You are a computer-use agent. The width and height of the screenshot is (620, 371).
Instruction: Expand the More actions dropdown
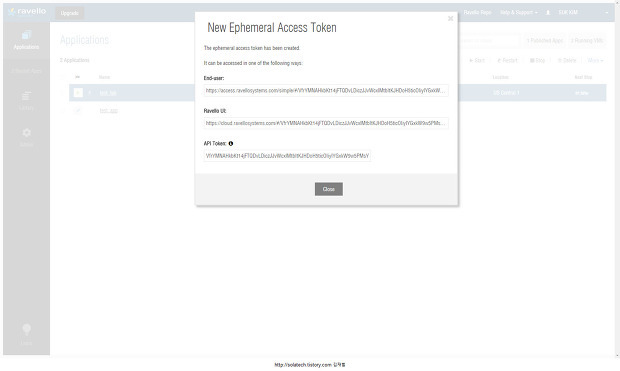[x=595, y=61]
